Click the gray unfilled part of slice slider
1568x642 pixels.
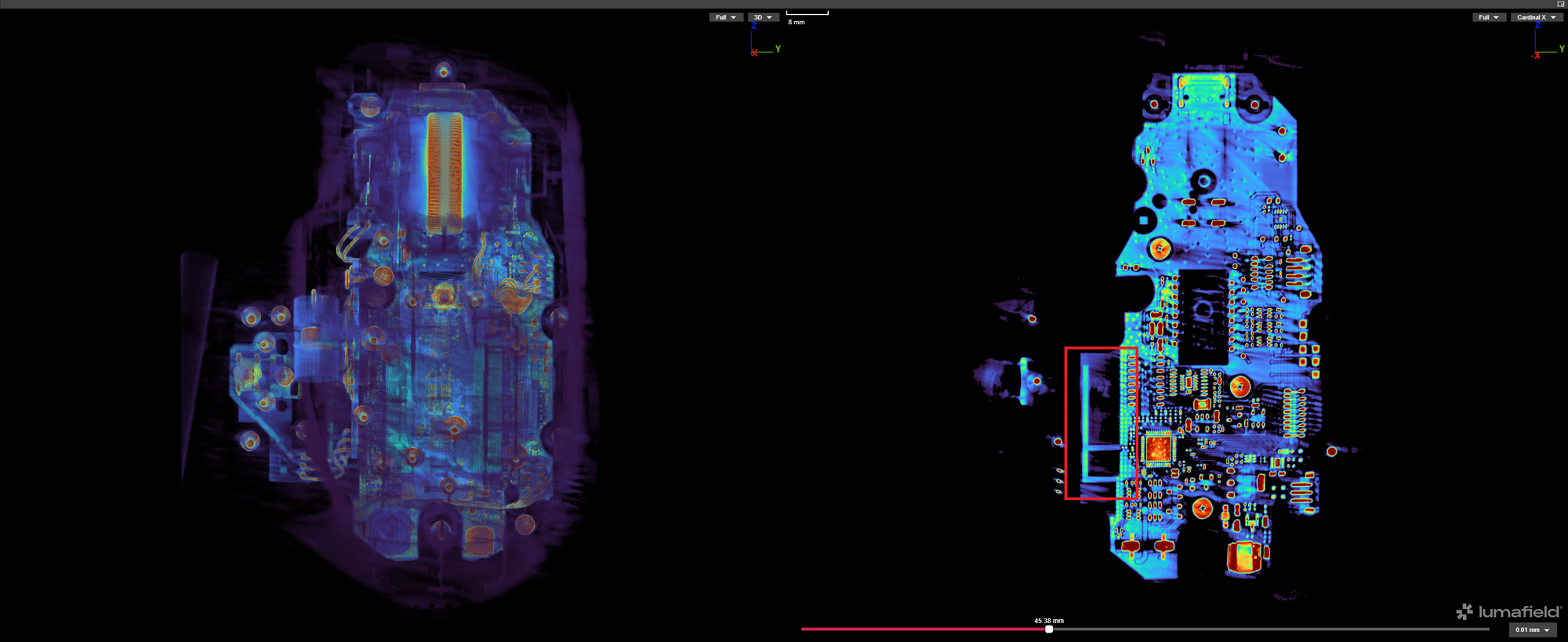pyautogui.click(x=1270, y=629)
